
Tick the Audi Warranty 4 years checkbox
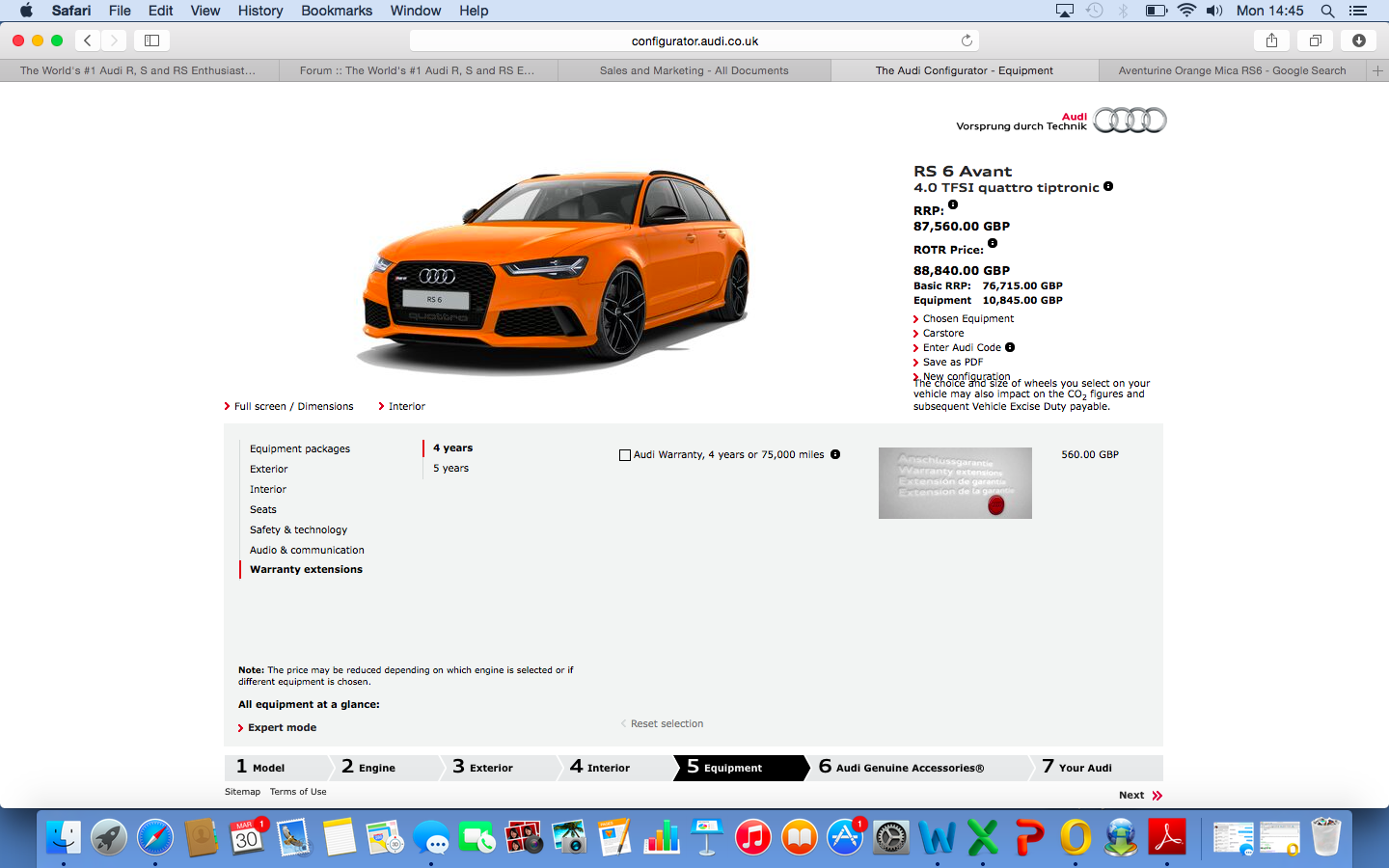click(625, 455)
